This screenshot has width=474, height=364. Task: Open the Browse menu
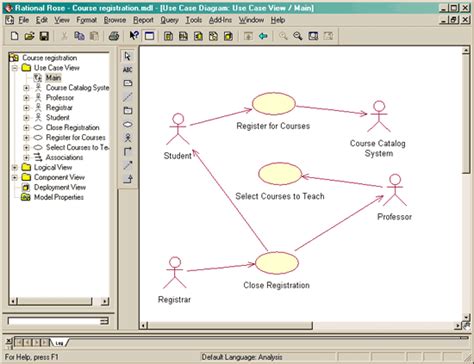point(115,20)
